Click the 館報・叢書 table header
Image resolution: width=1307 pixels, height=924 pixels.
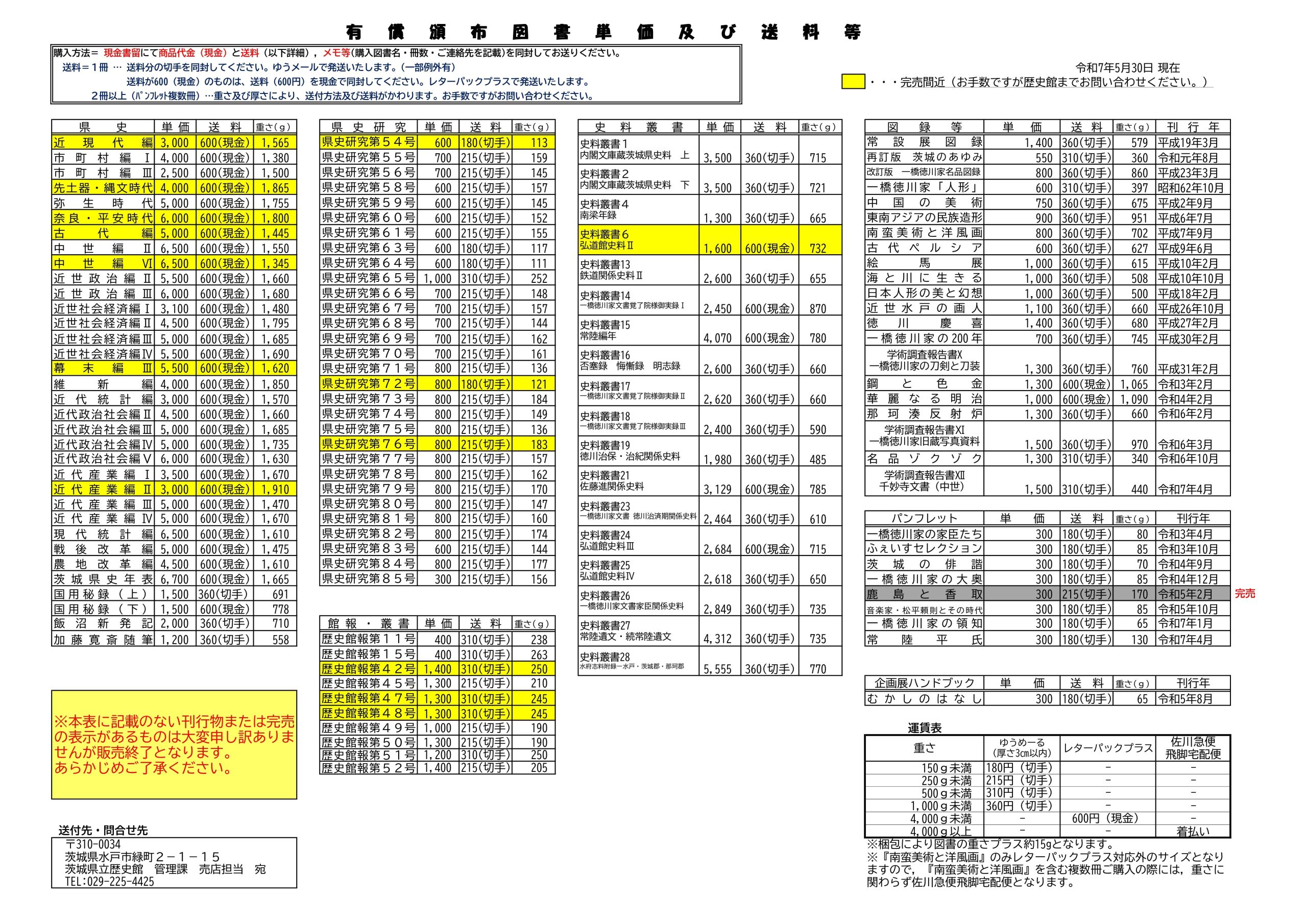click(368, 623)
